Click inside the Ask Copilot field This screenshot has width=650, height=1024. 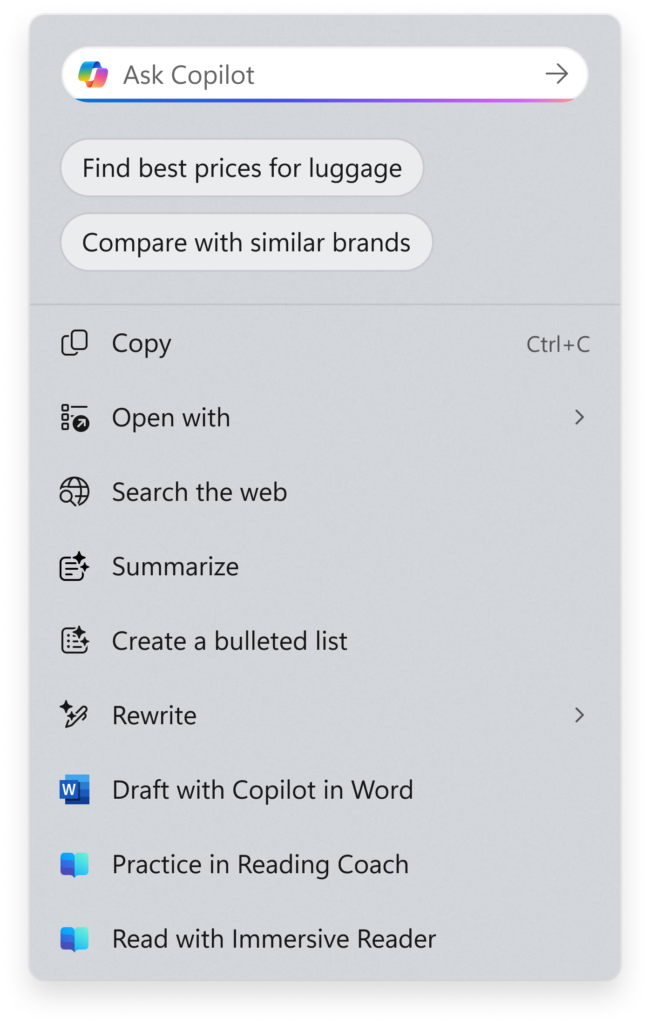coord(300,73)
